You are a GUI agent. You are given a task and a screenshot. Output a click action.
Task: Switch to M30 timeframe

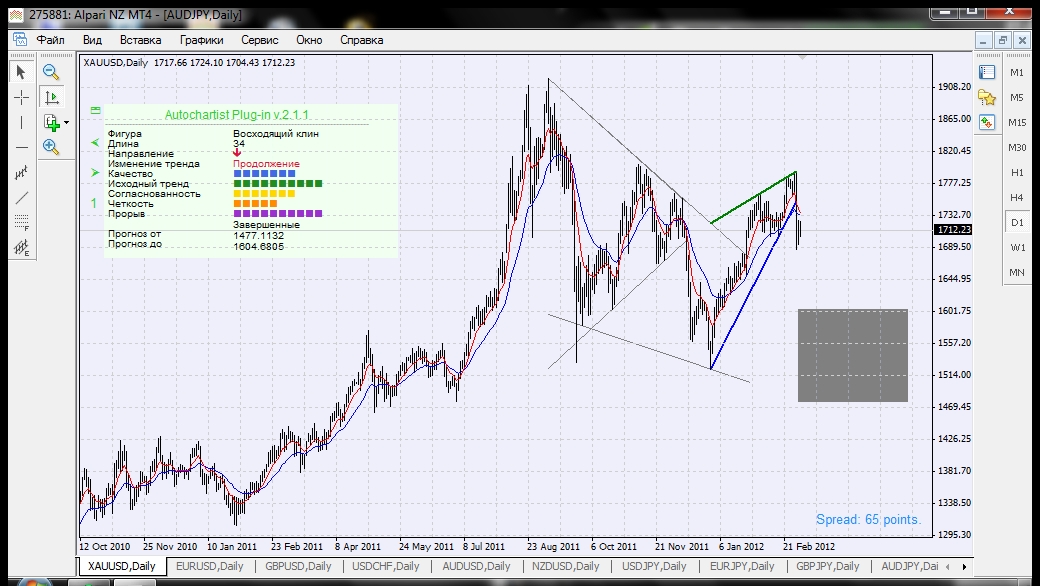(x=1017, y=147)
